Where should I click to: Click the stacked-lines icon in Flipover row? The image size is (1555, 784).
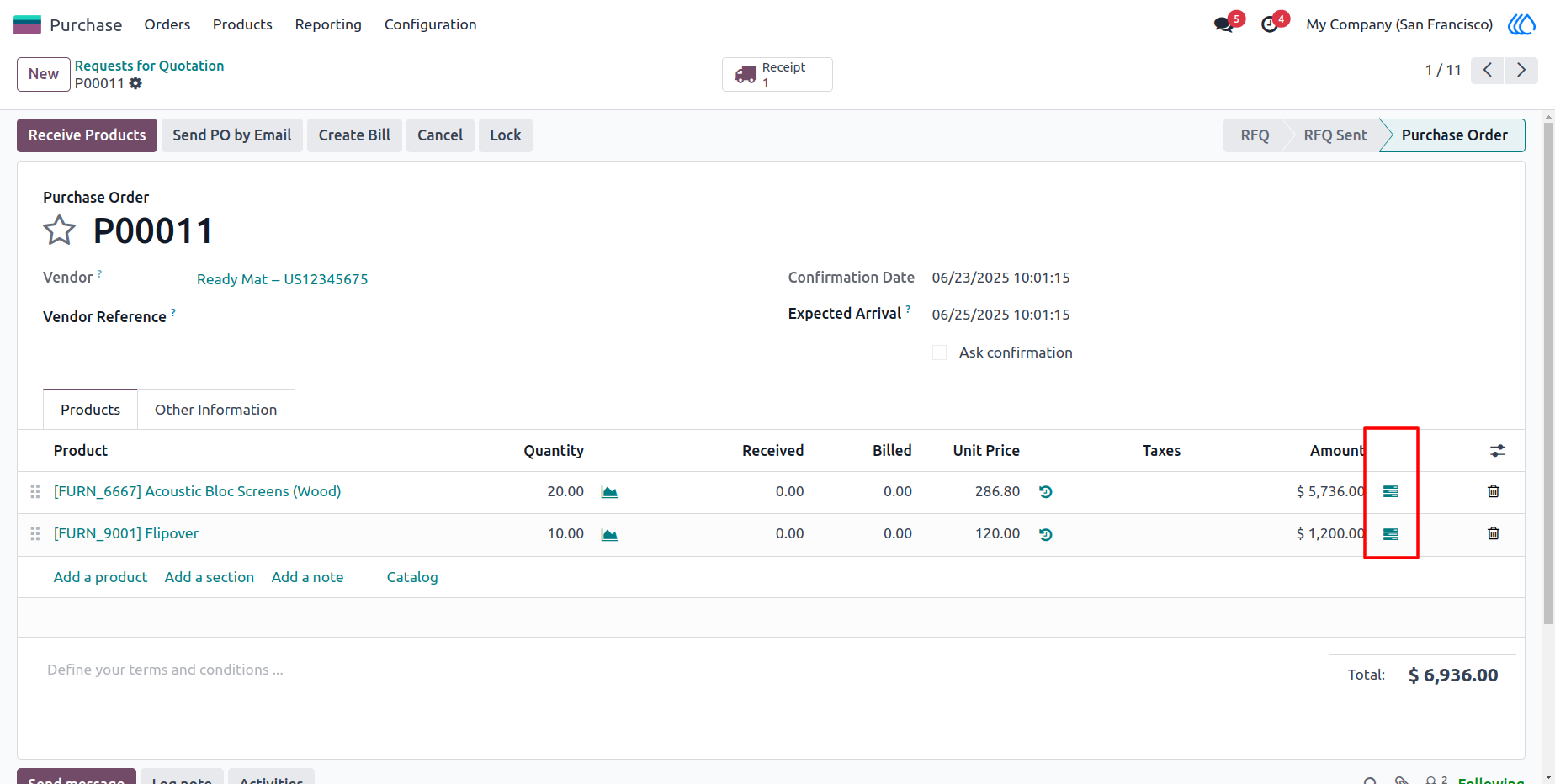coord(1391,533)
